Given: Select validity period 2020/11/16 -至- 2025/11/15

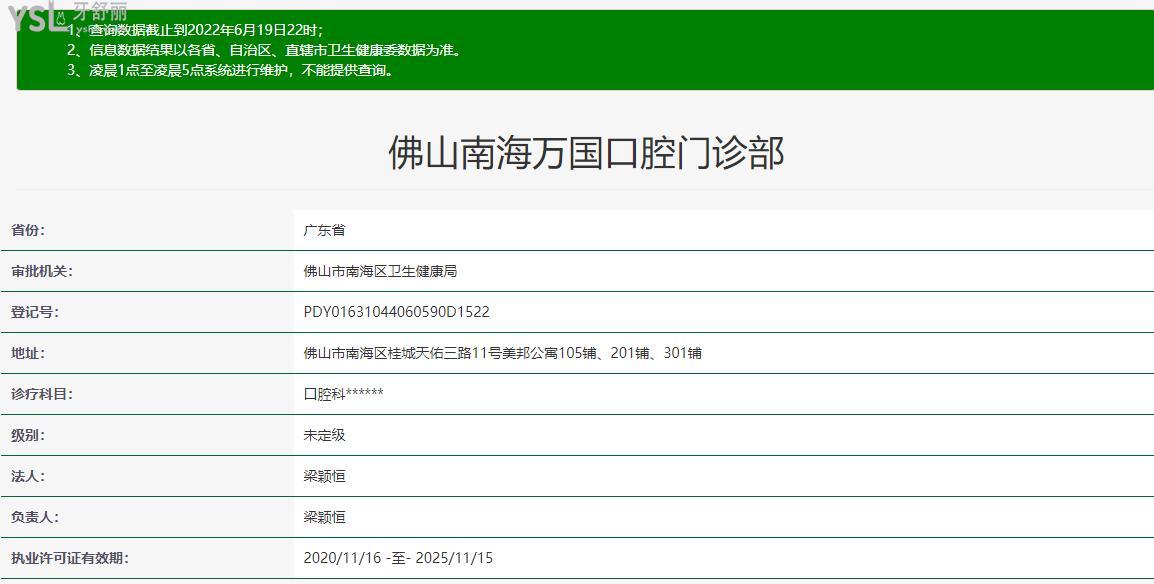Looking at the screenshot, I should point(398,558).
